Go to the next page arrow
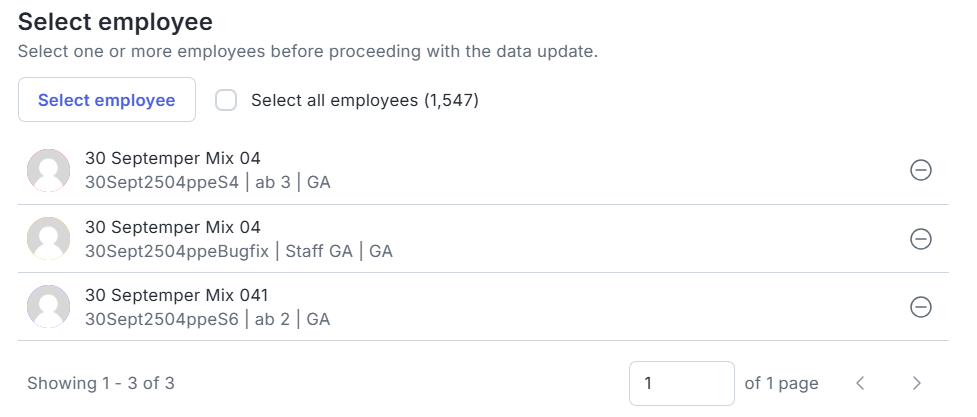Screen dimensions: 977x417 (916, 383)
